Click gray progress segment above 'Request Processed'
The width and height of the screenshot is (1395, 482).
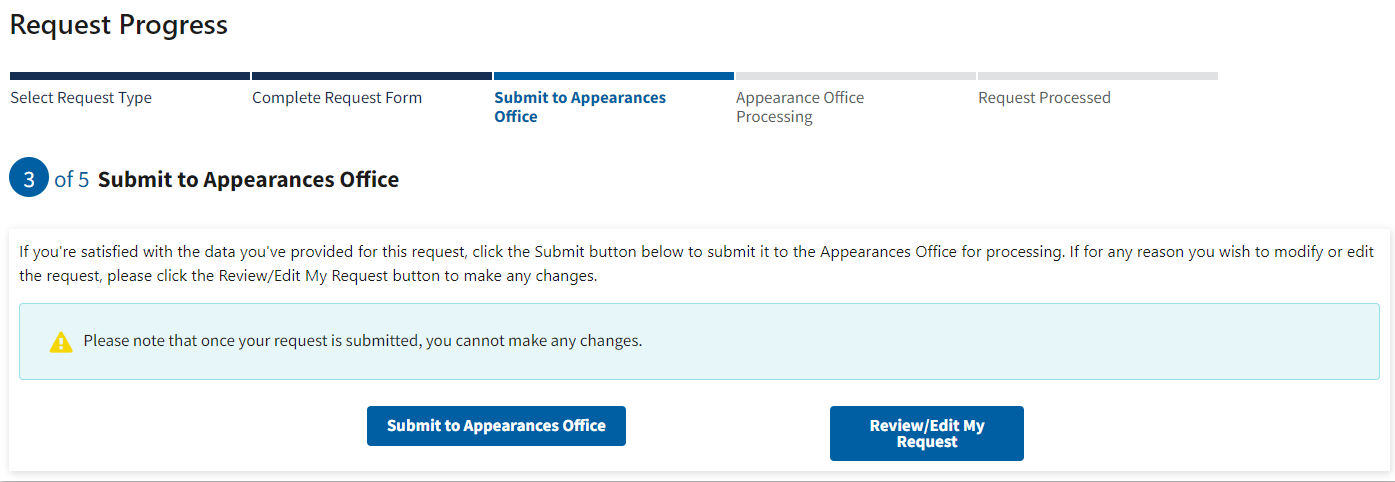[x=1098, y=76]
